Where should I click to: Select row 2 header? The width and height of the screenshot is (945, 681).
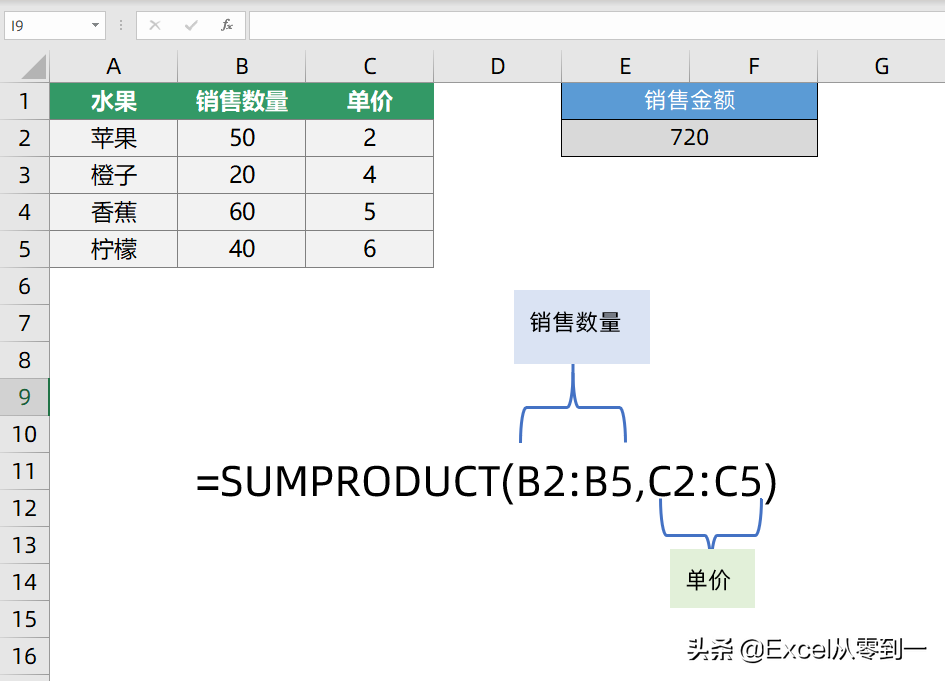pyautogui.click(x=24, y=138)
